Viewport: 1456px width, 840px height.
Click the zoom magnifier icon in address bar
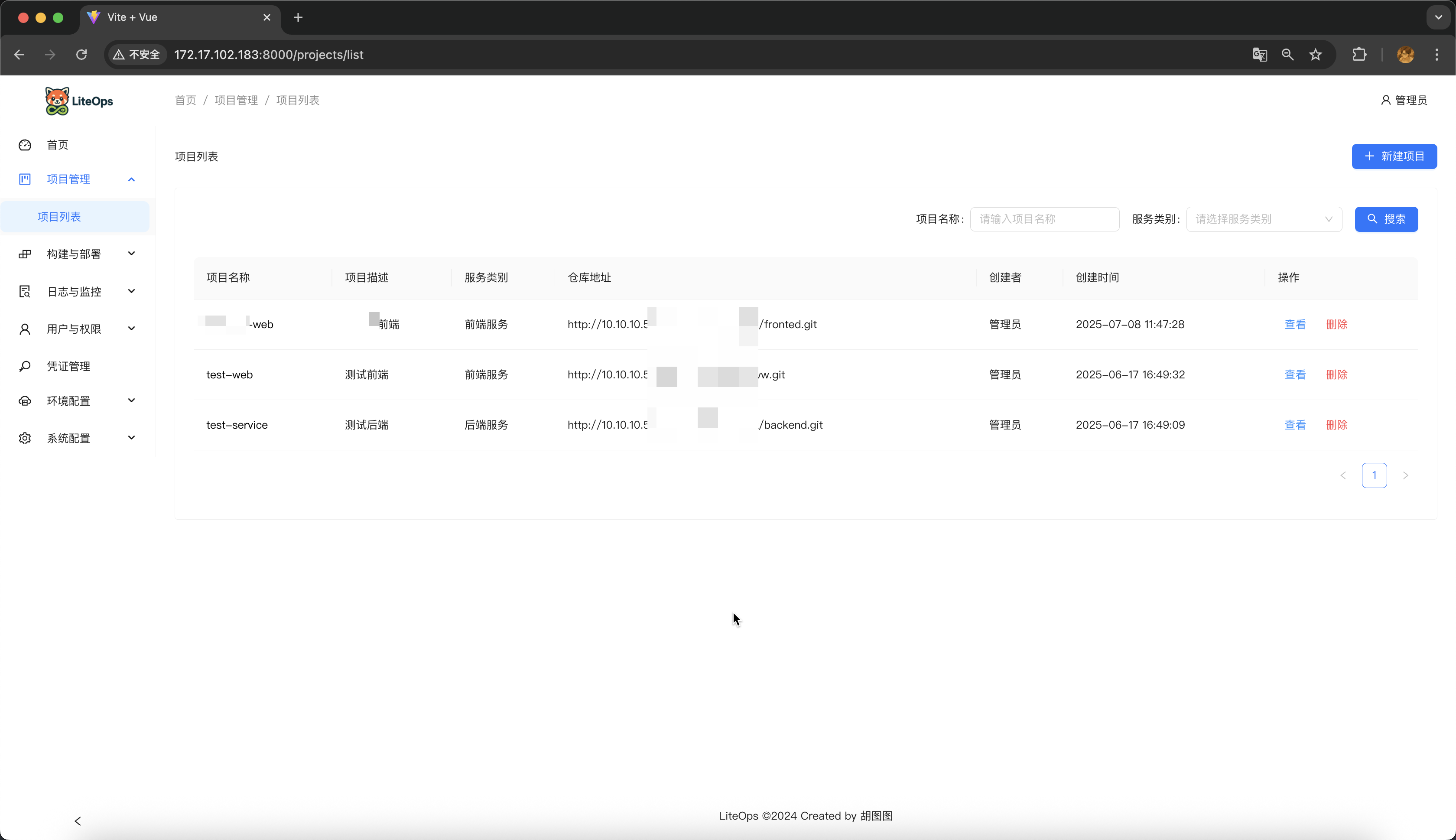pos(1287,55)
